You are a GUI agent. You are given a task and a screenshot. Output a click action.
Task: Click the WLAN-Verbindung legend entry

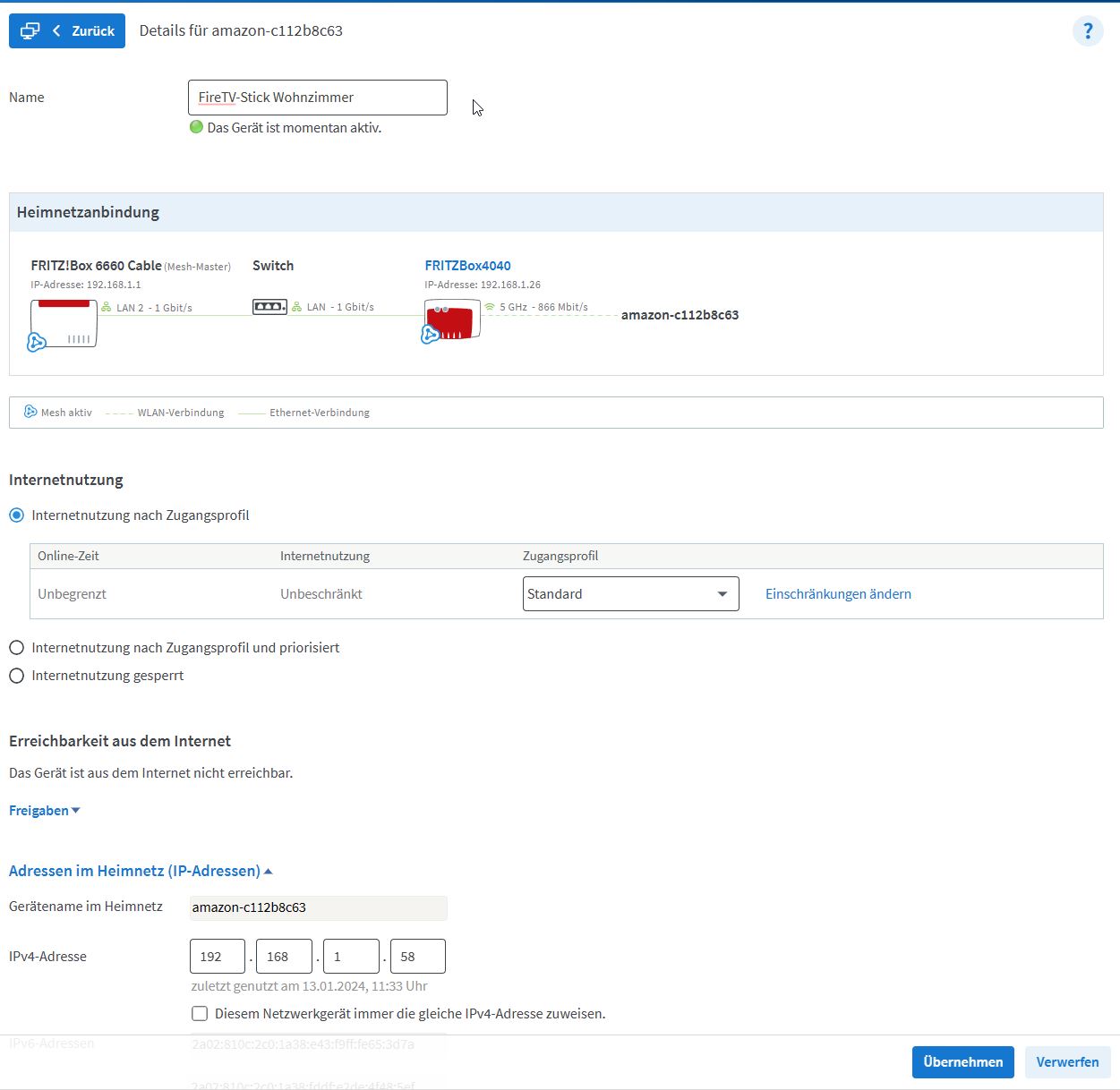click(x=165, y=413)
